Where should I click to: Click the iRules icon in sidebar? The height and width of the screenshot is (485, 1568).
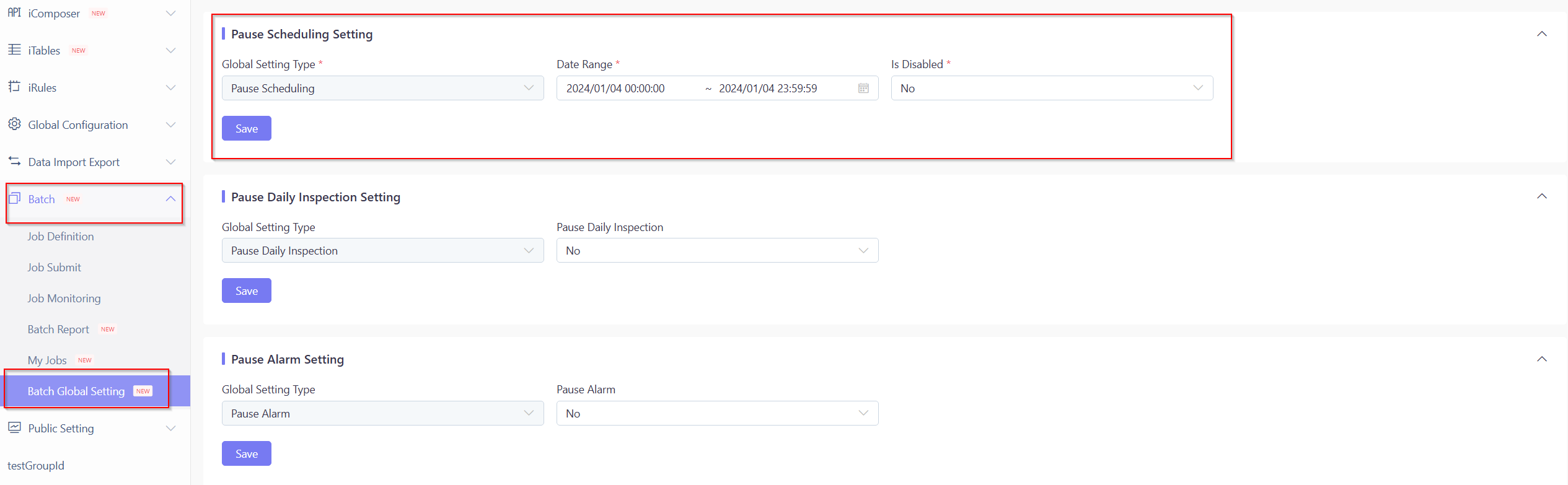(14, 87)
